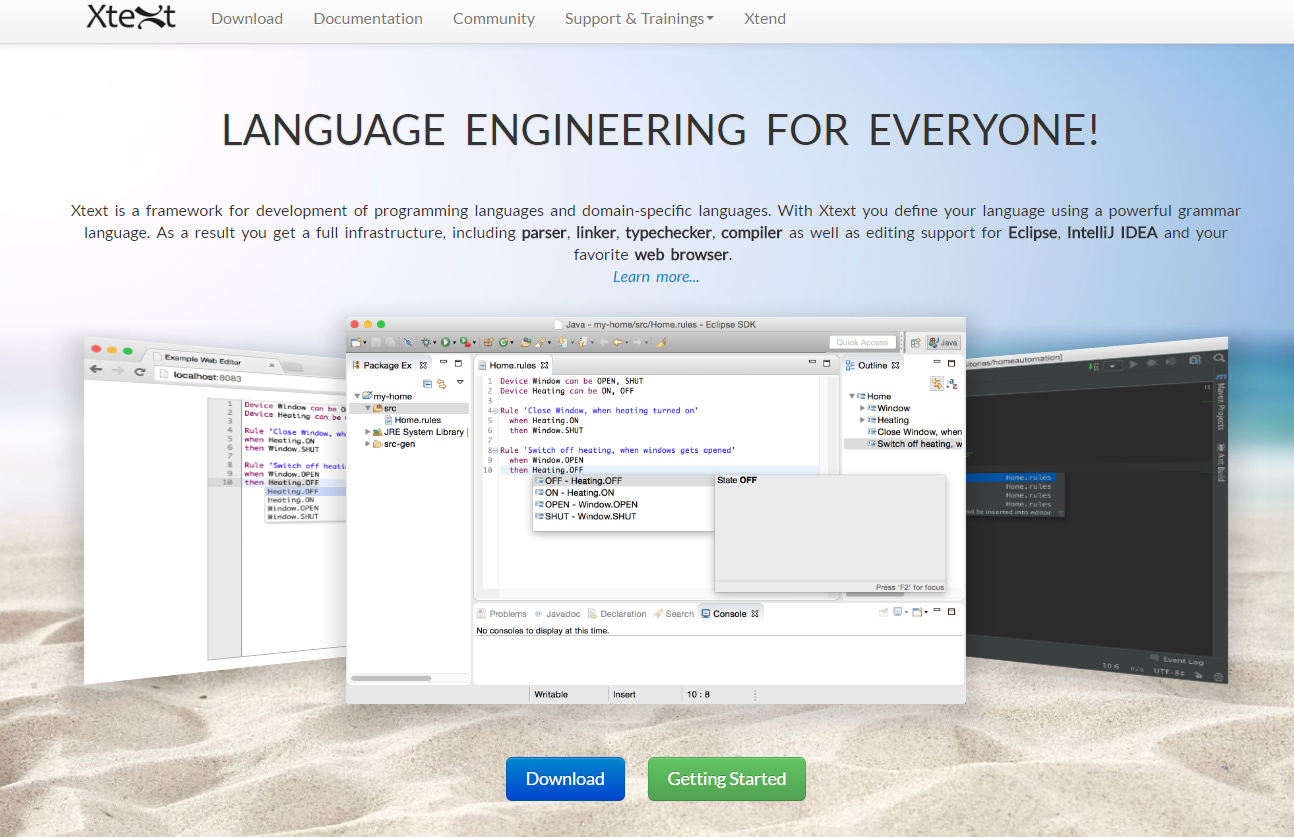Click Collapse All icon in Package Explorer
Image resolution: width=1294 pixels, height=837 pixels.
pos(427,383)
